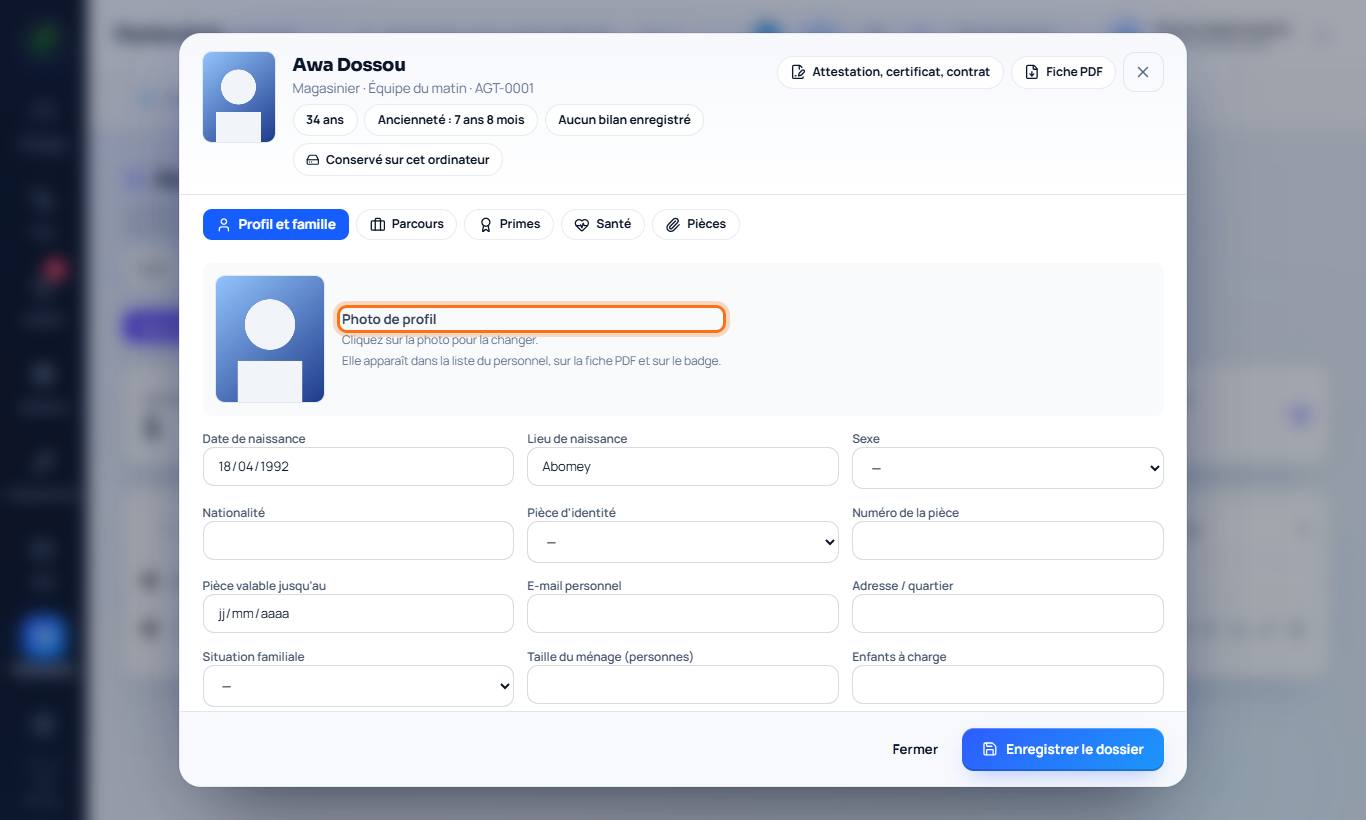Click the large profile photo to change it
Image resolution: width=1366 pixels, height=820 pixels.
(x=270, y=339)
